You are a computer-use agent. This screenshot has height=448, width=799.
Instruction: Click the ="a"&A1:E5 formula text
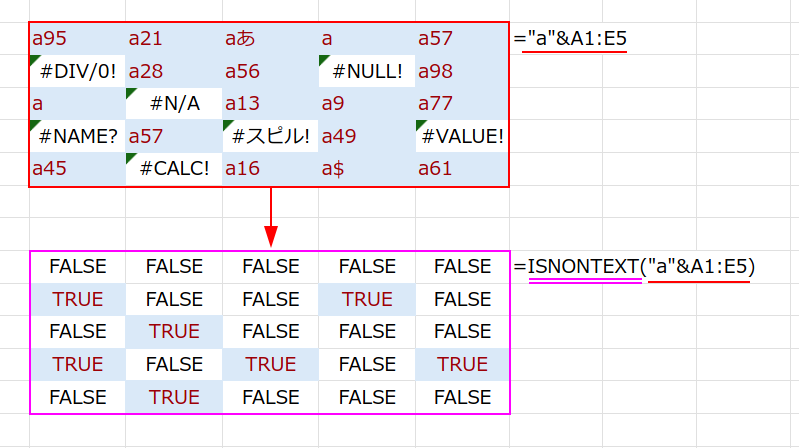click(x=570, y=40)
